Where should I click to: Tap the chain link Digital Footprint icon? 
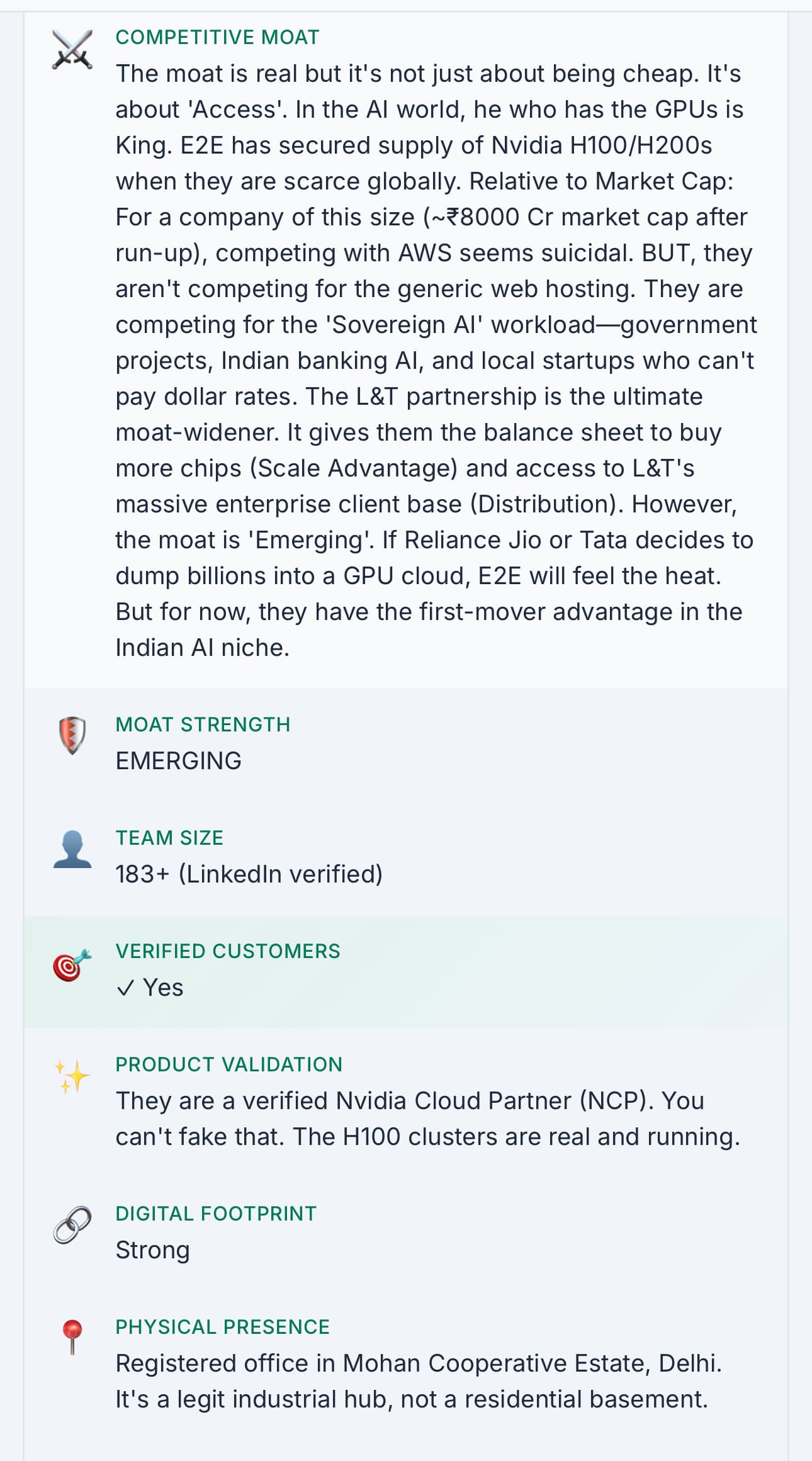pyautogui.click(x=72, y=1225)
